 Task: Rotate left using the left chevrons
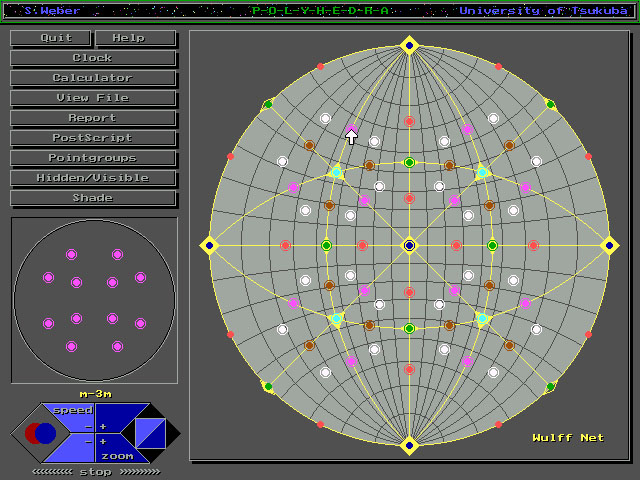click(53, 472)
